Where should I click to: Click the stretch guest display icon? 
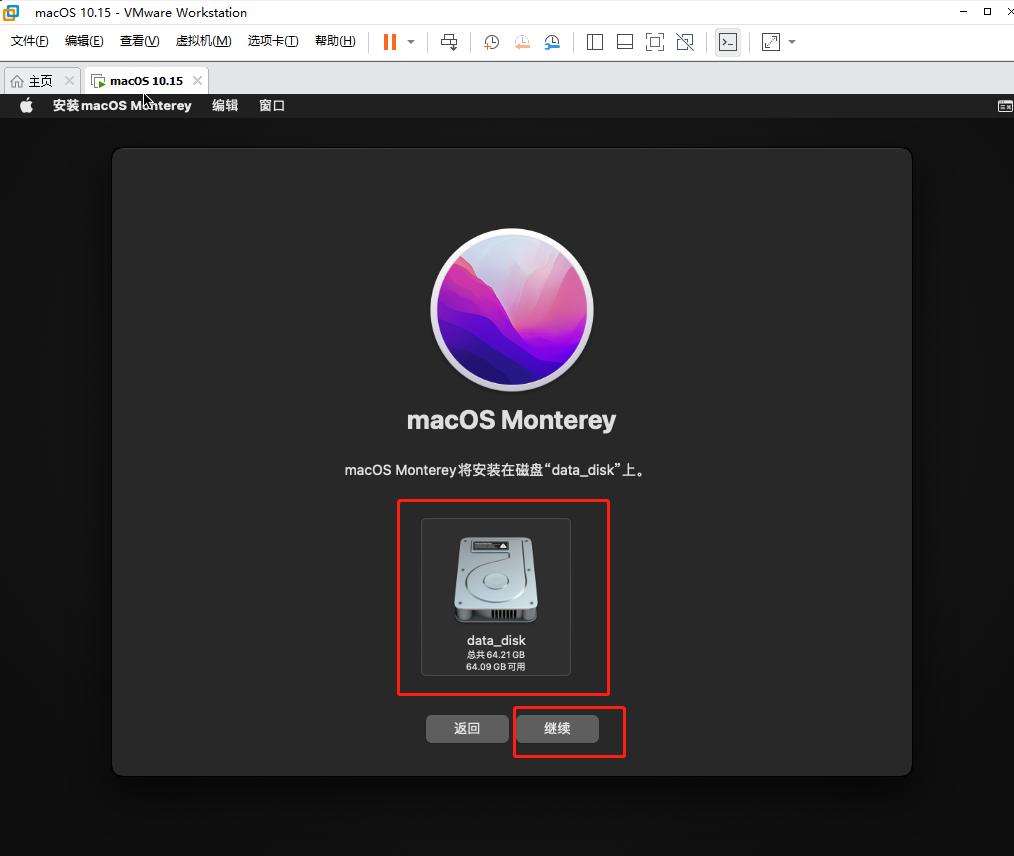[771, 42]
